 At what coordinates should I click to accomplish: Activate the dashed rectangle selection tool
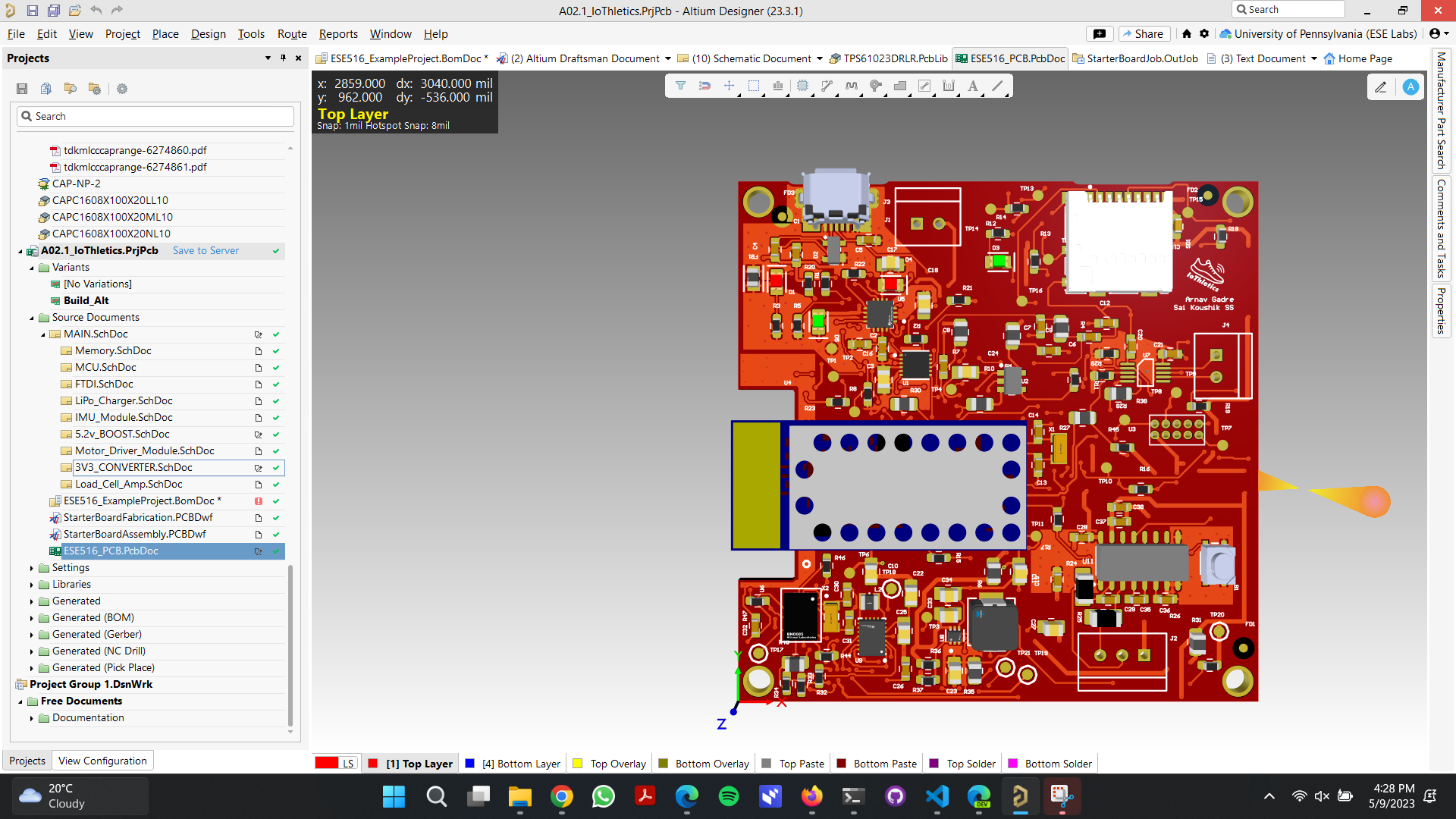pyautogui.click(x=753, y=86)
